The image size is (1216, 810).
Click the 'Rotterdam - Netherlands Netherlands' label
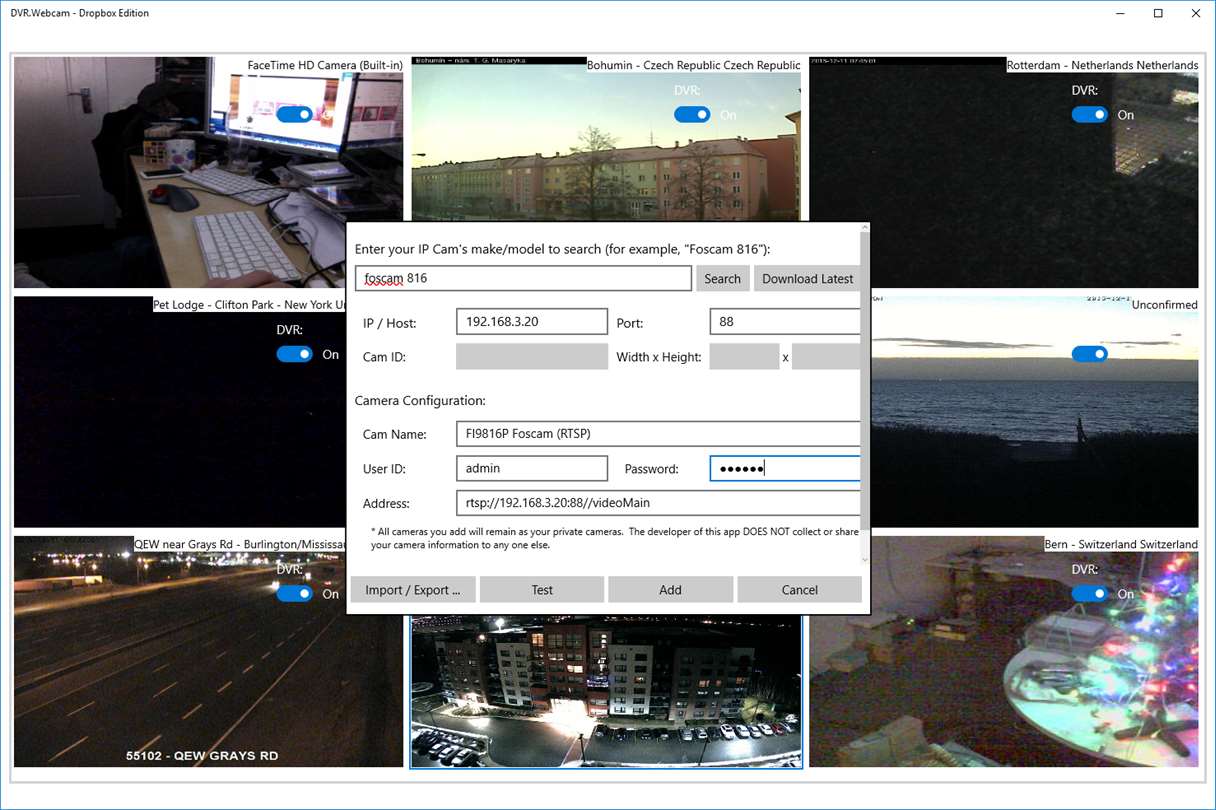point(1102,65)
